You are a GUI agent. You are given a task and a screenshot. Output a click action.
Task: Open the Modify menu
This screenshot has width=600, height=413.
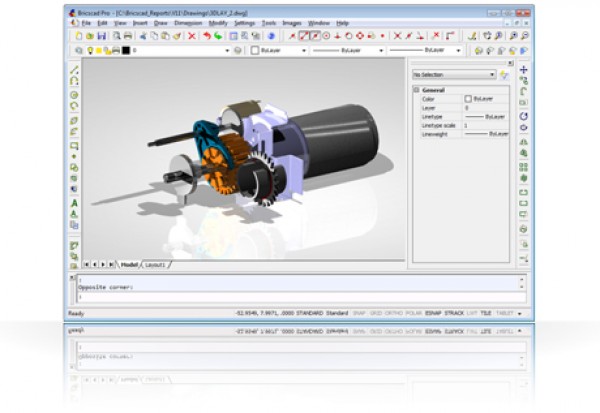218,21
